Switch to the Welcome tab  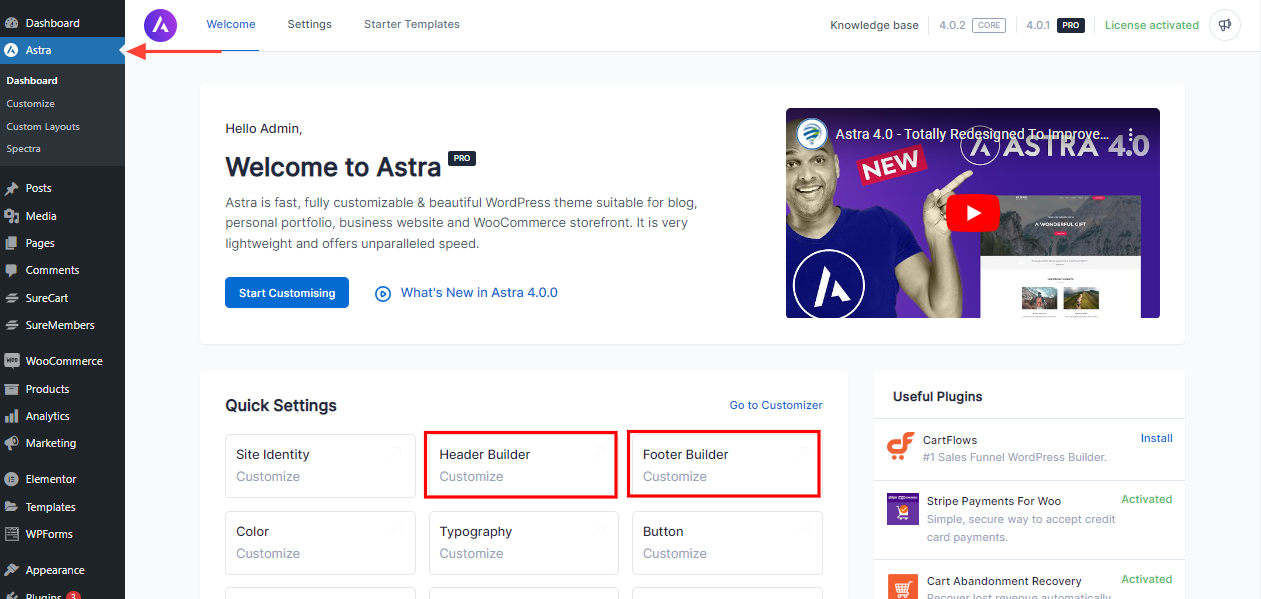click(x=231, y=24)
